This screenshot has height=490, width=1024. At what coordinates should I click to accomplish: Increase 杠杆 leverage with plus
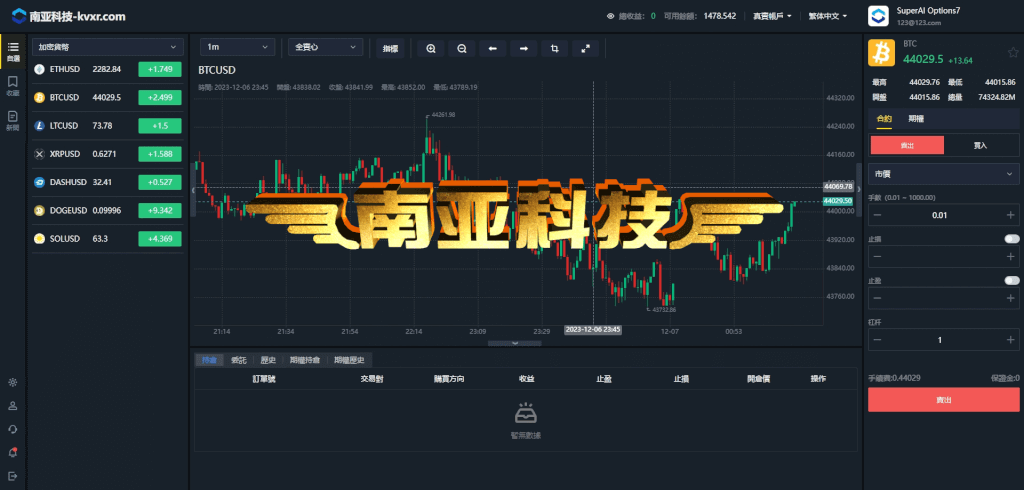pos(1011,340)
